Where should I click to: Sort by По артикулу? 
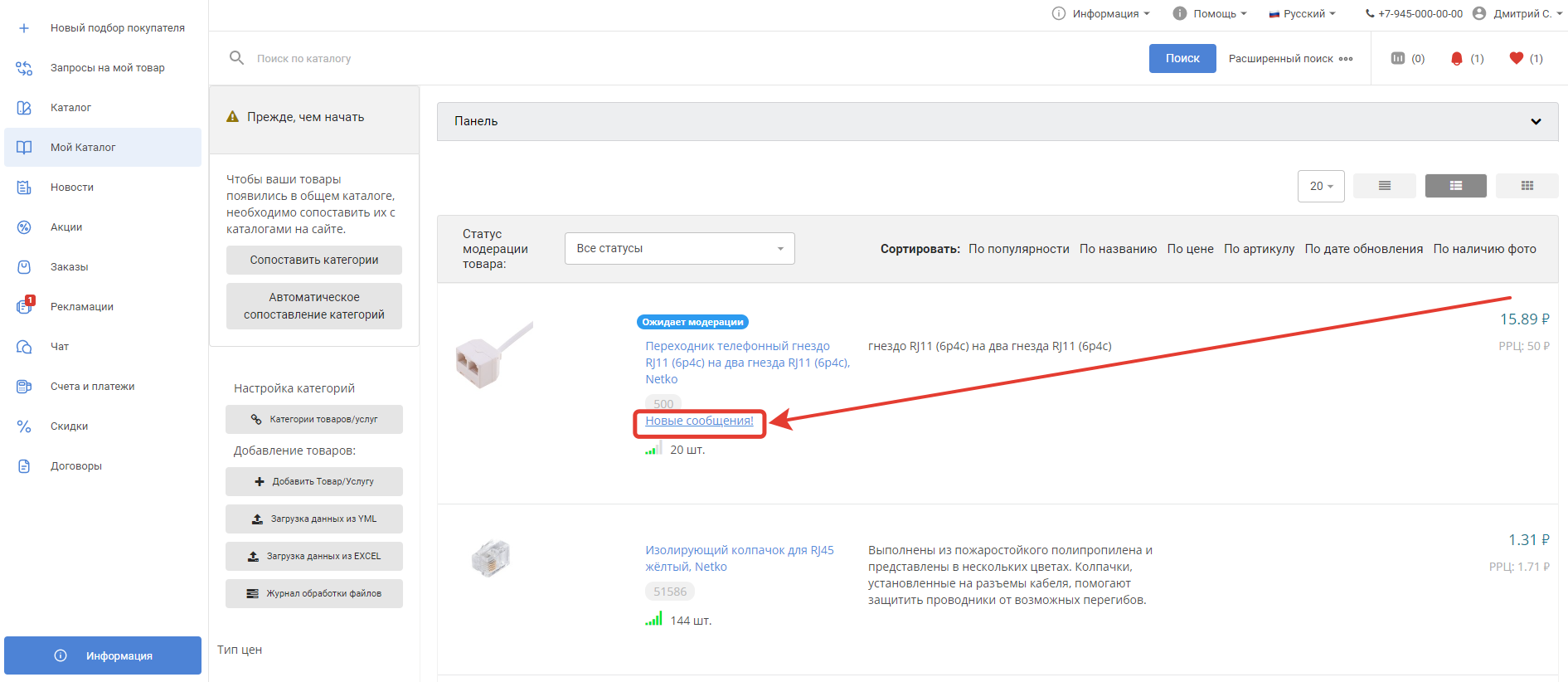[x=1260, y=249]
